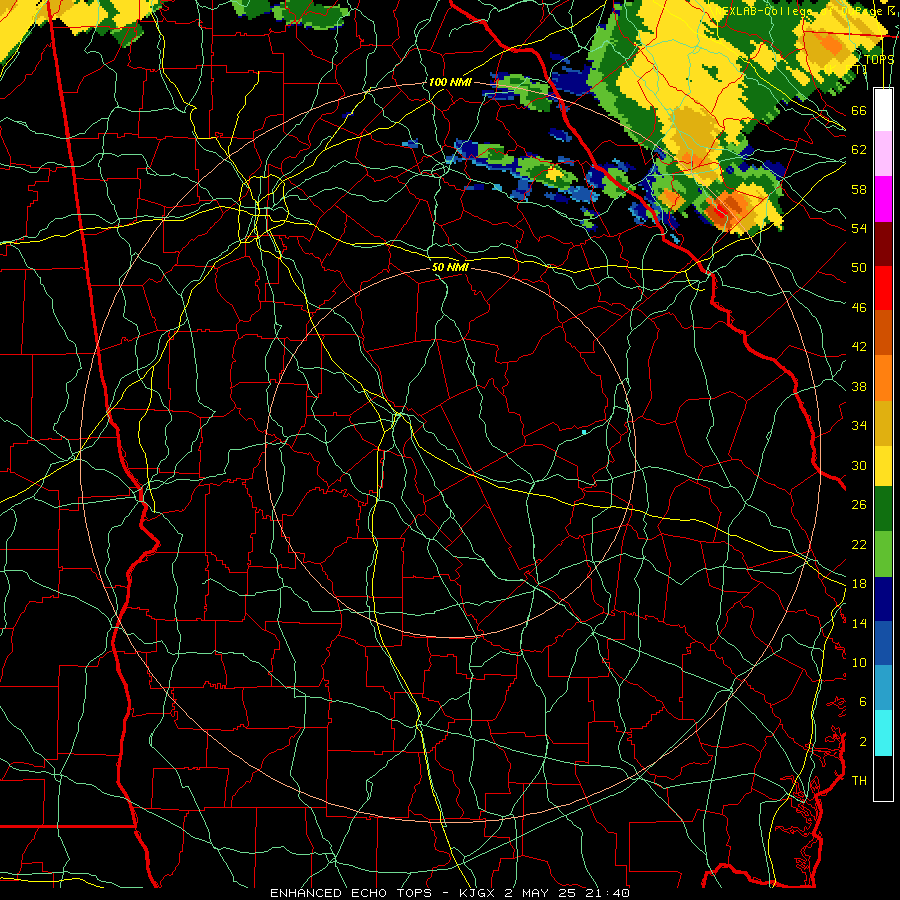Click the "100 NMI" range ring label
900x900 pixels.
(450, 82)
